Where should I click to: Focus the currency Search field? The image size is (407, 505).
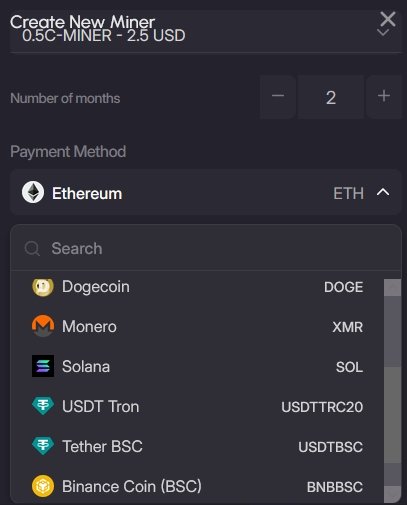[x=205, y=248]
